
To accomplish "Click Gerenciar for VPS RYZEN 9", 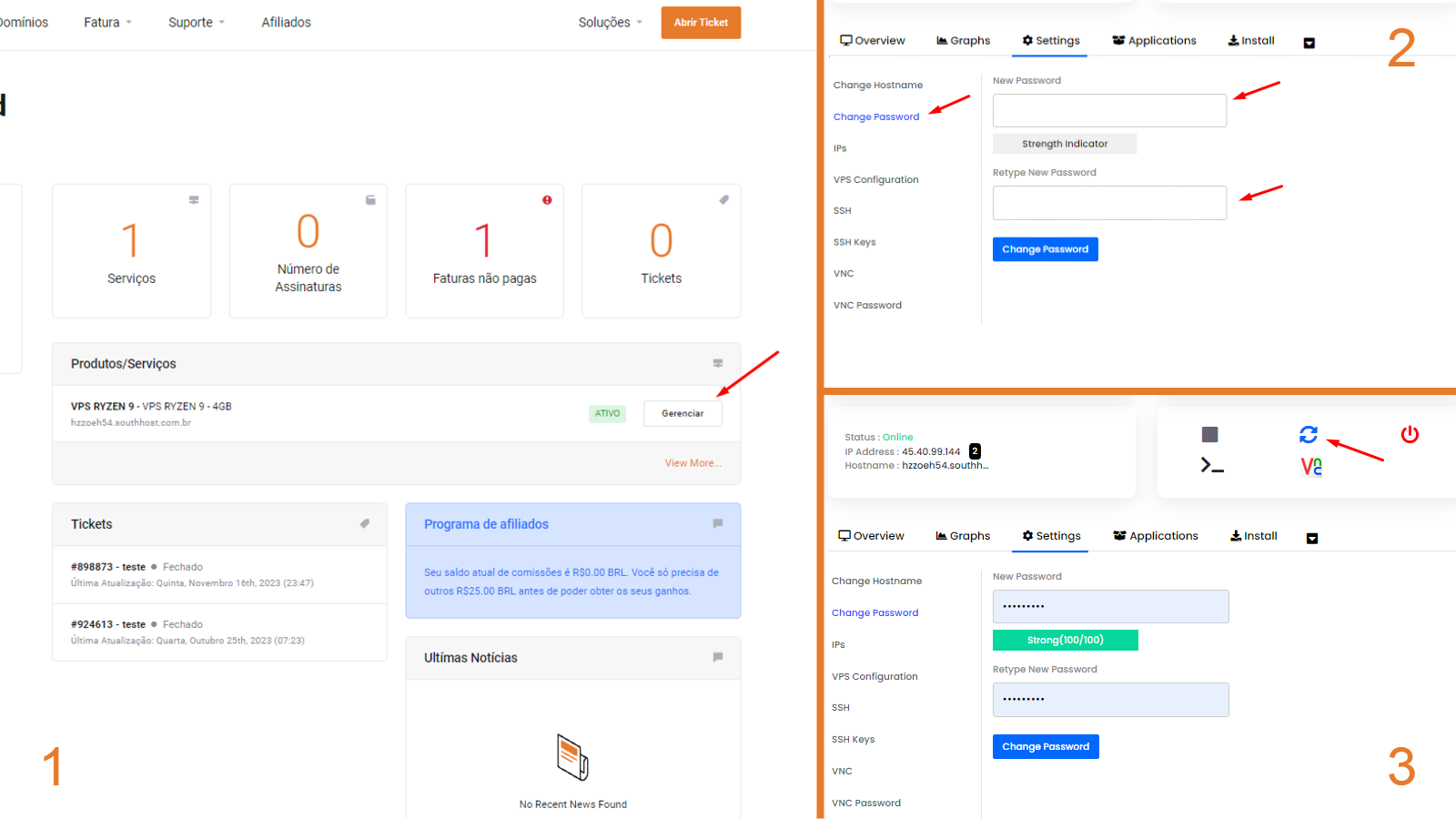I will (682, 414).
